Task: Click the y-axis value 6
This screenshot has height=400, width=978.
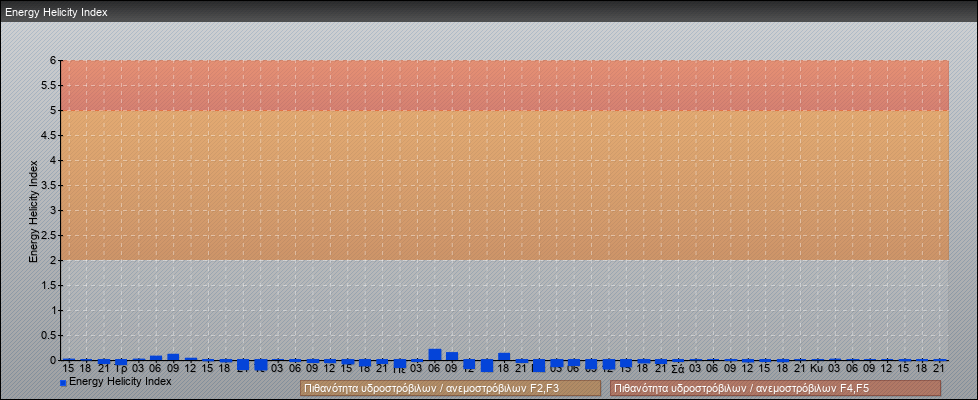Action: pos(53,61)
